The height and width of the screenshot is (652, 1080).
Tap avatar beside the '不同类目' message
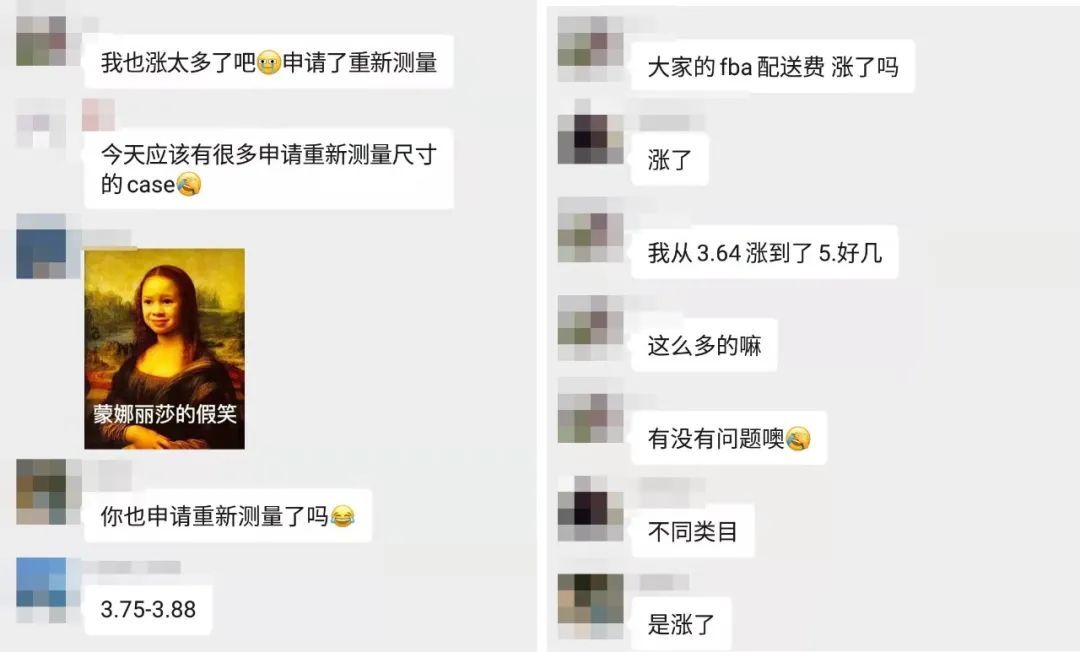[x=590, y=508]
